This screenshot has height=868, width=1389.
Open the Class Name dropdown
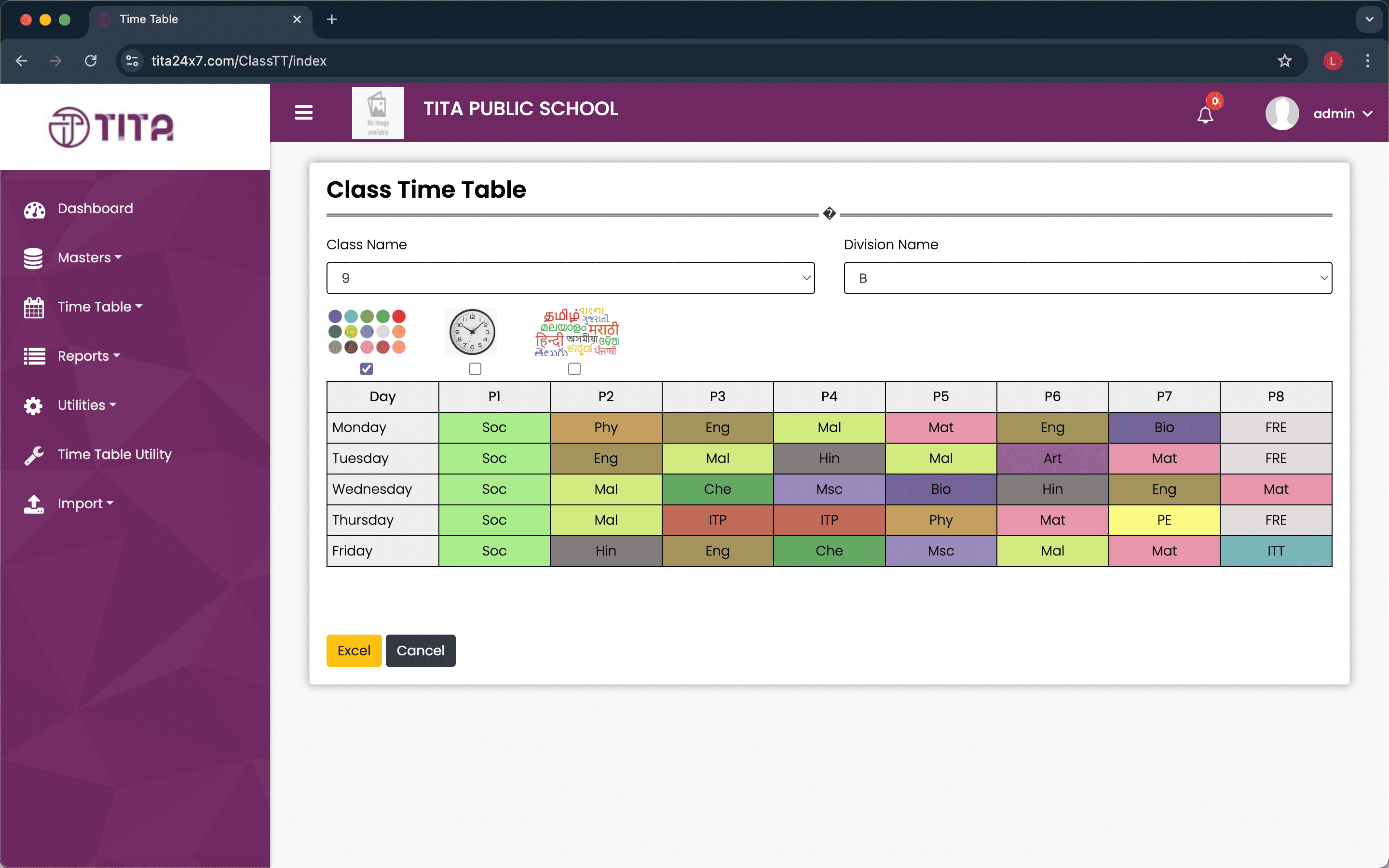tap(570, 278)
